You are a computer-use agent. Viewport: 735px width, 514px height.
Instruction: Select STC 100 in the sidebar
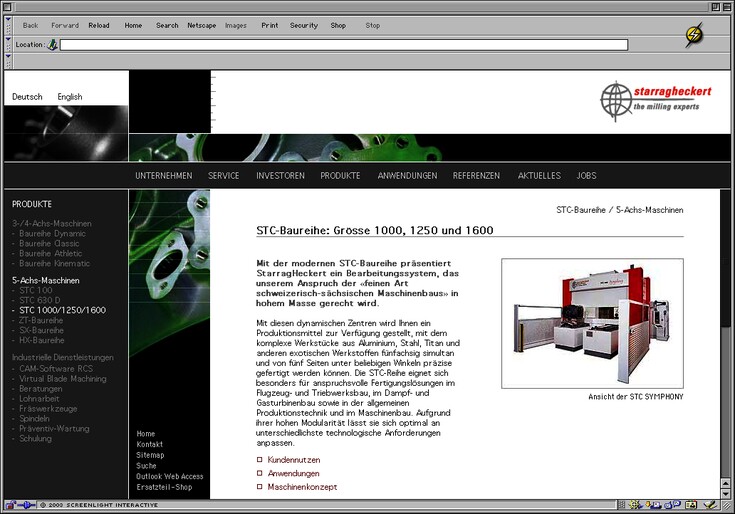pos(36,291)
